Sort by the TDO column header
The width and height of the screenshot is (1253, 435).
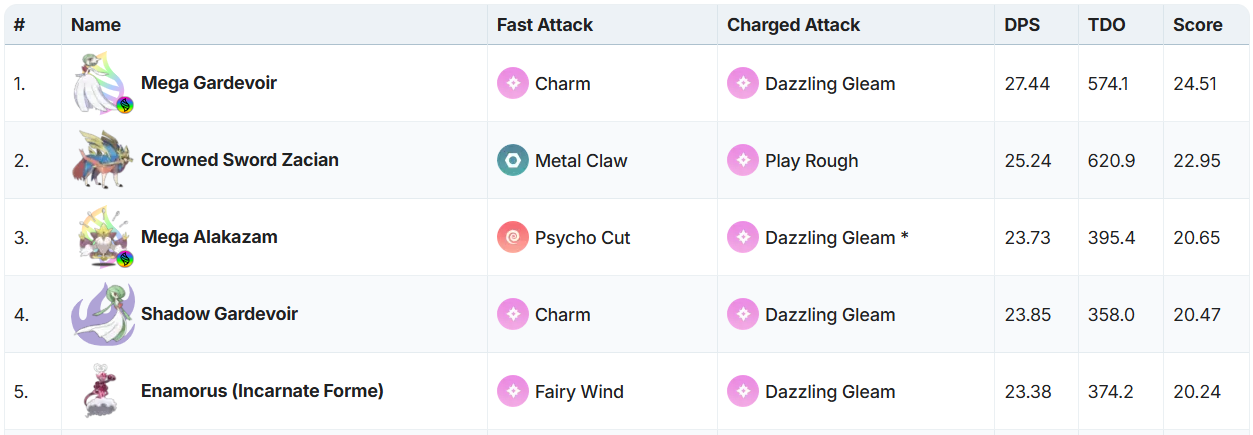coord(1106,25)
